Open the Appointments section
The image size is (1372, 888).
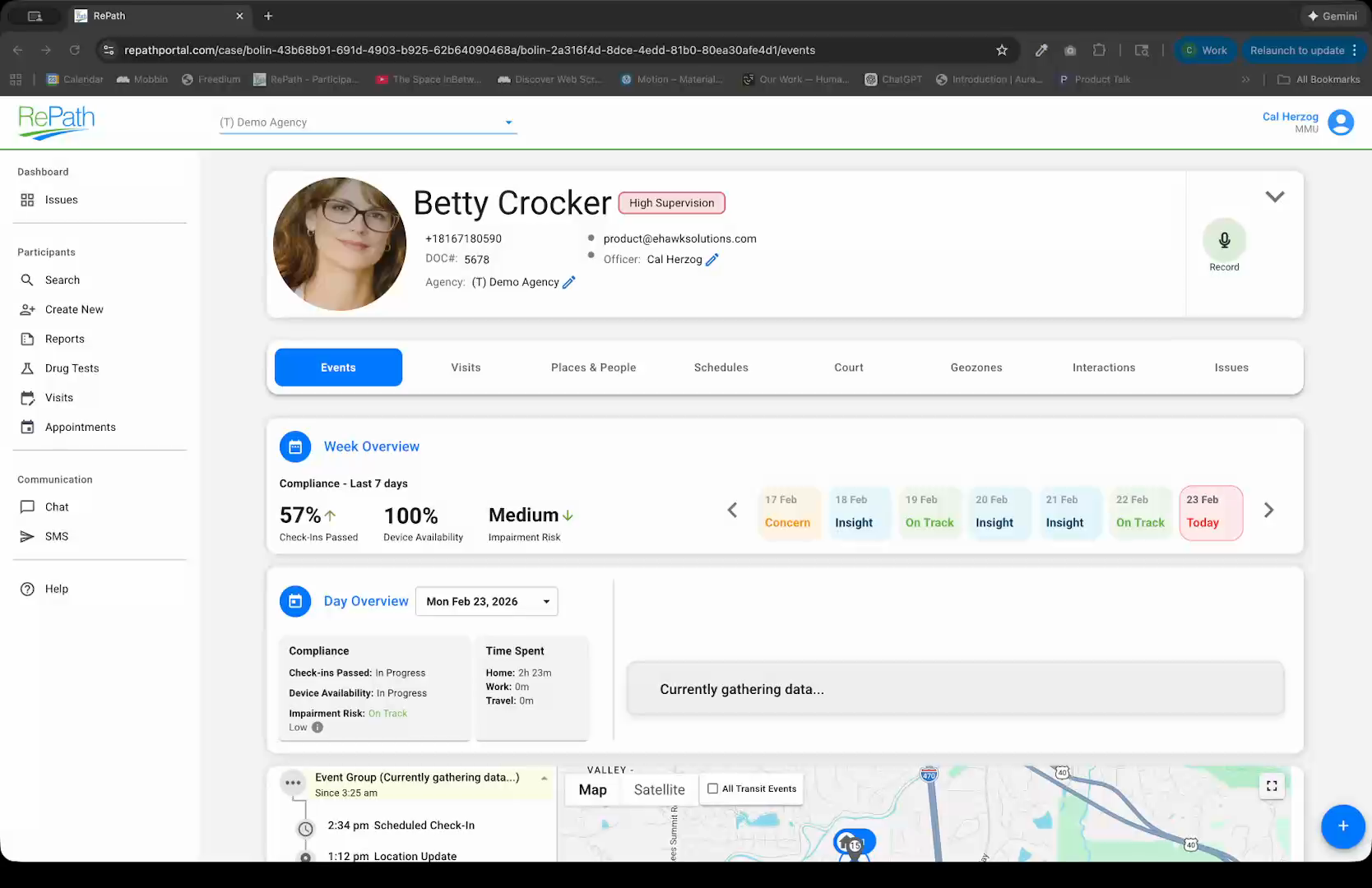point(80,427)
